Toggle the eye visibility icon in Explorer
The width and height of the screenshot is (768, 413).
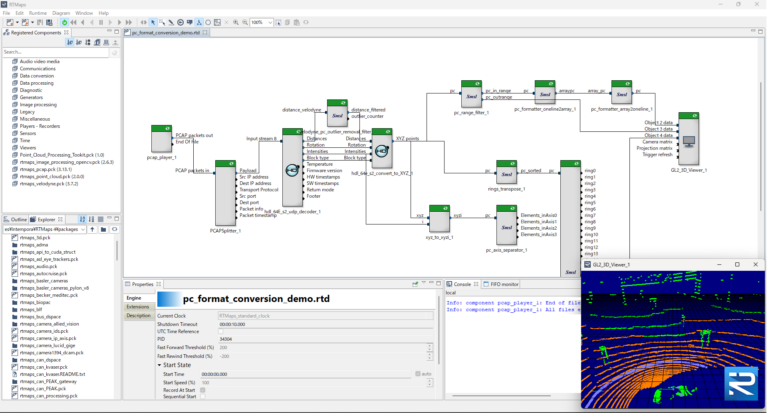115,229
